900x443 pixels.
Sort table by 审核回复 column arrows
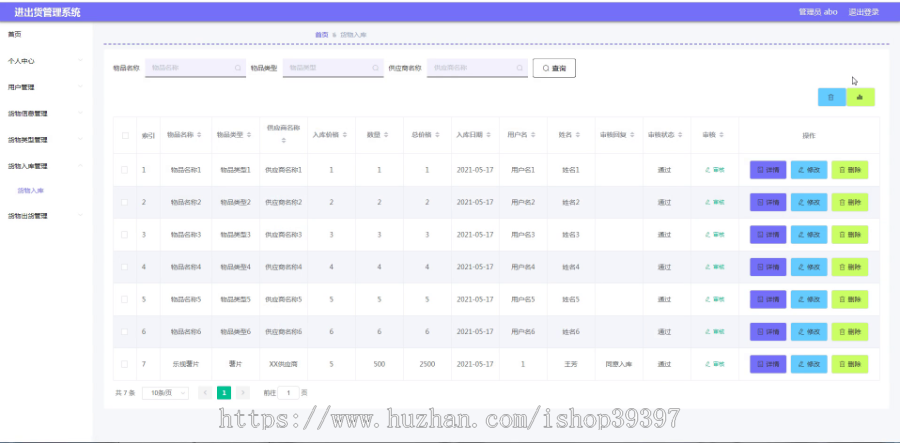632,135
